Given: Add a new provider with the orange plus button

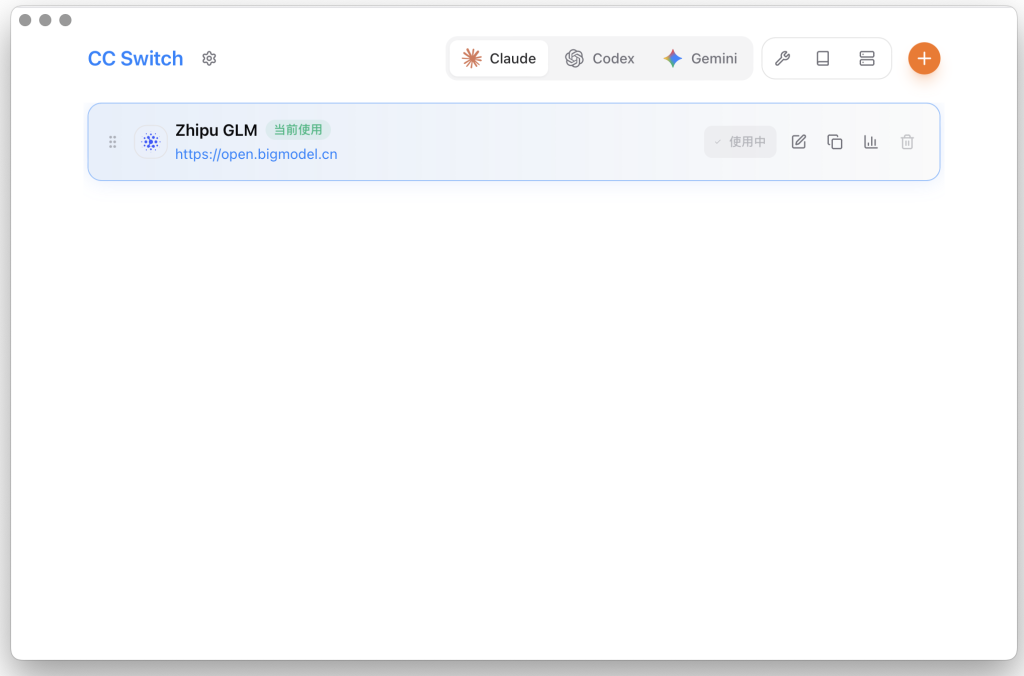Looking at the screenshot, I should coord(924,59).
